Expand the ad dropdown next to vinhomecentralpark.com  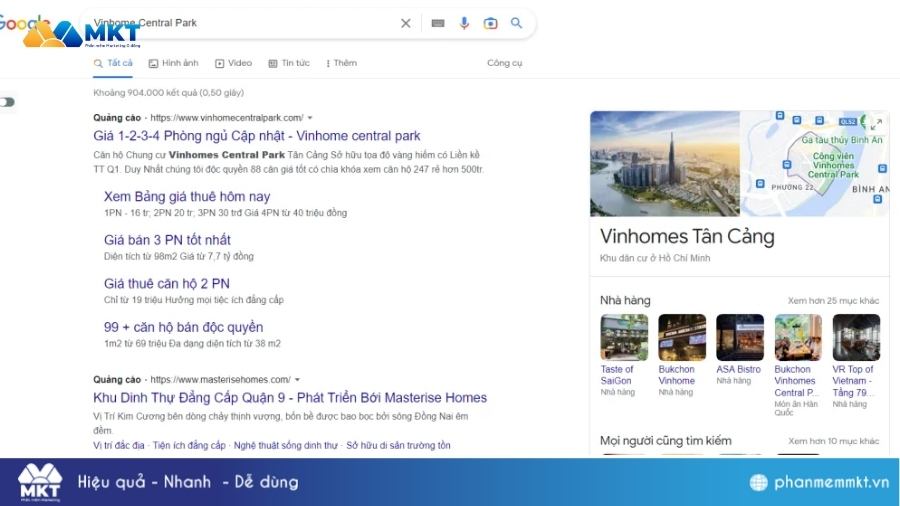tap(310, 118)
